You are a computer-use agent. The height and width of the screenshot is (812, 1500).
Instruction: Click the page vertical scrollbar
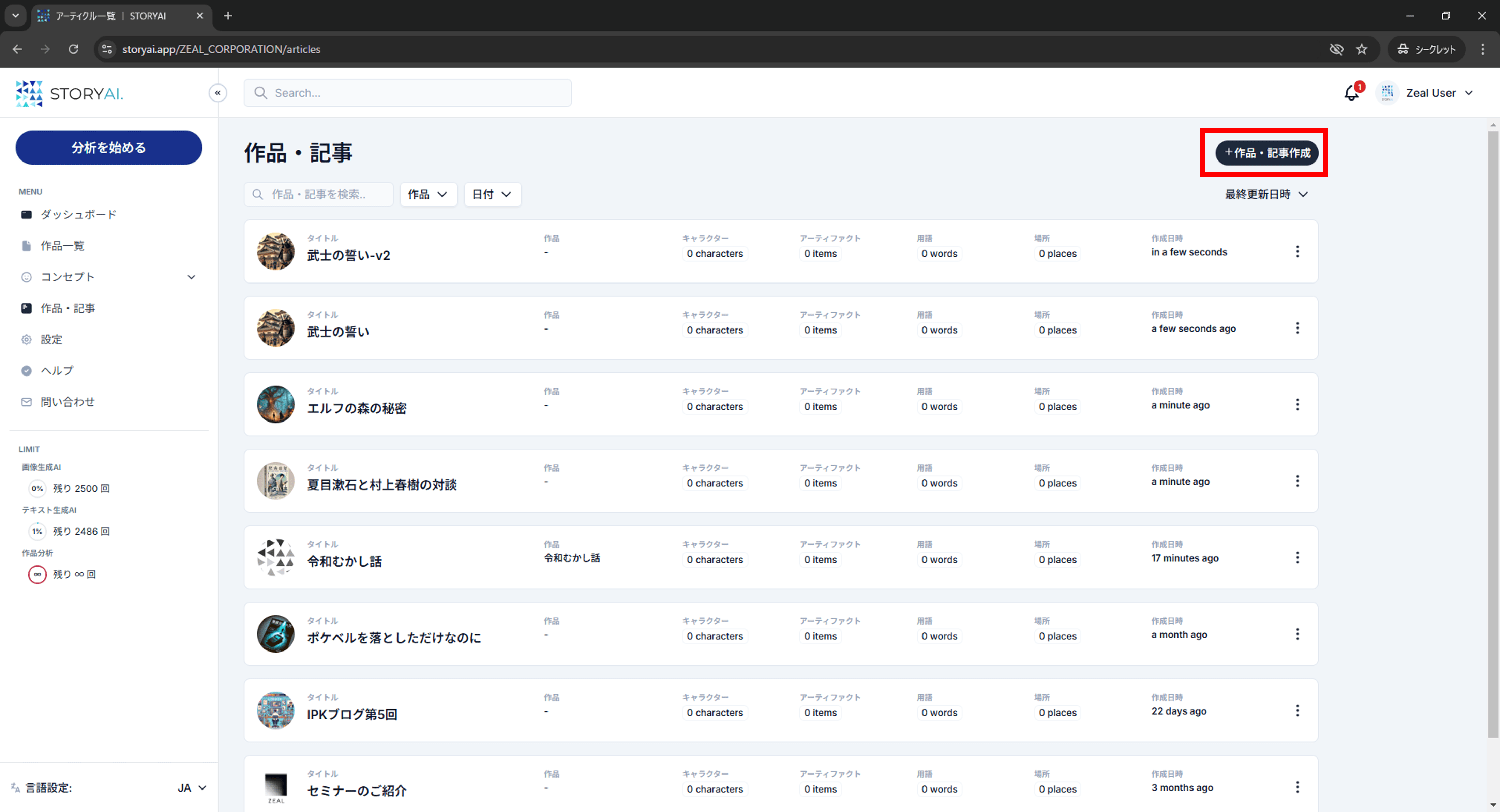[x=1493, y=434]
